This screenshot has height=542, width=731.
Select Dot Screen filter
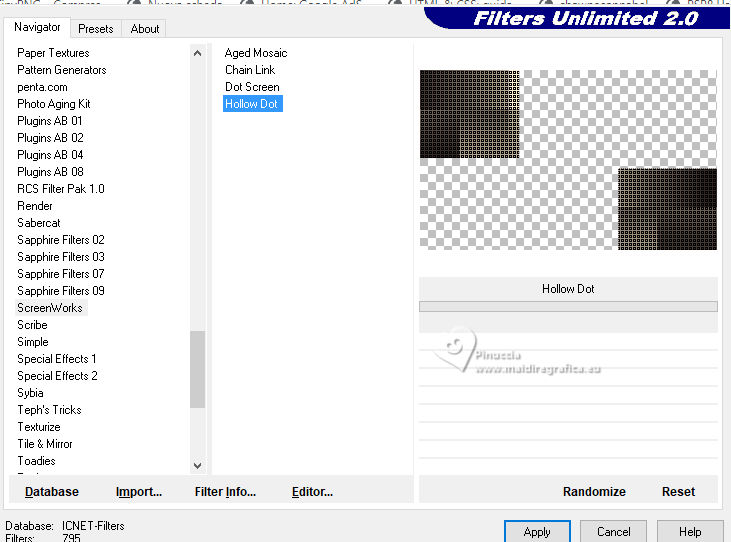252,87
